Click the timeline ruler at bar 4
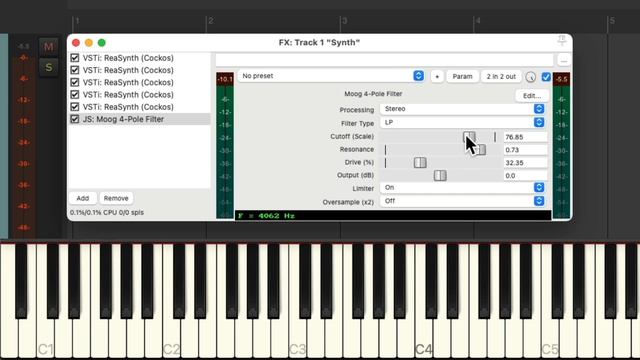 tap(478, 21)
